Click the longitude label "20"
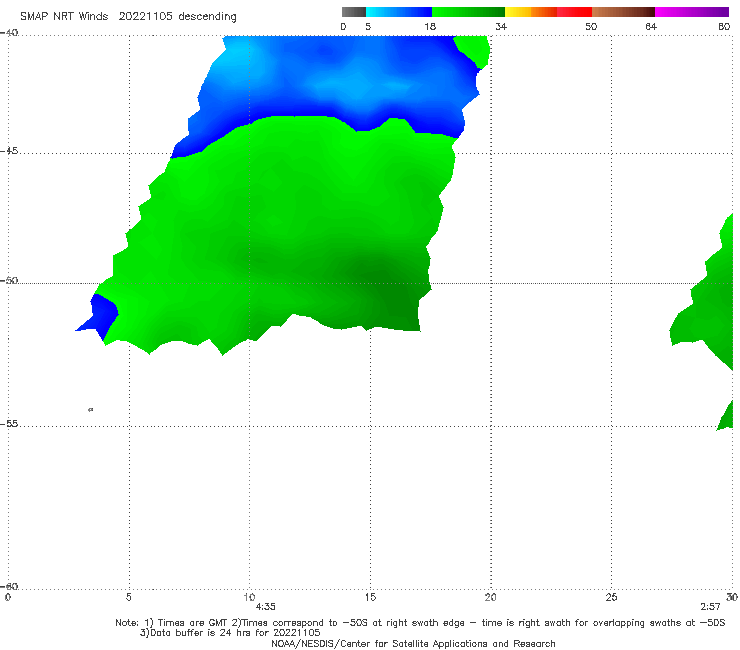The width and height of the screenshot is (740, 650). (490, 597)
